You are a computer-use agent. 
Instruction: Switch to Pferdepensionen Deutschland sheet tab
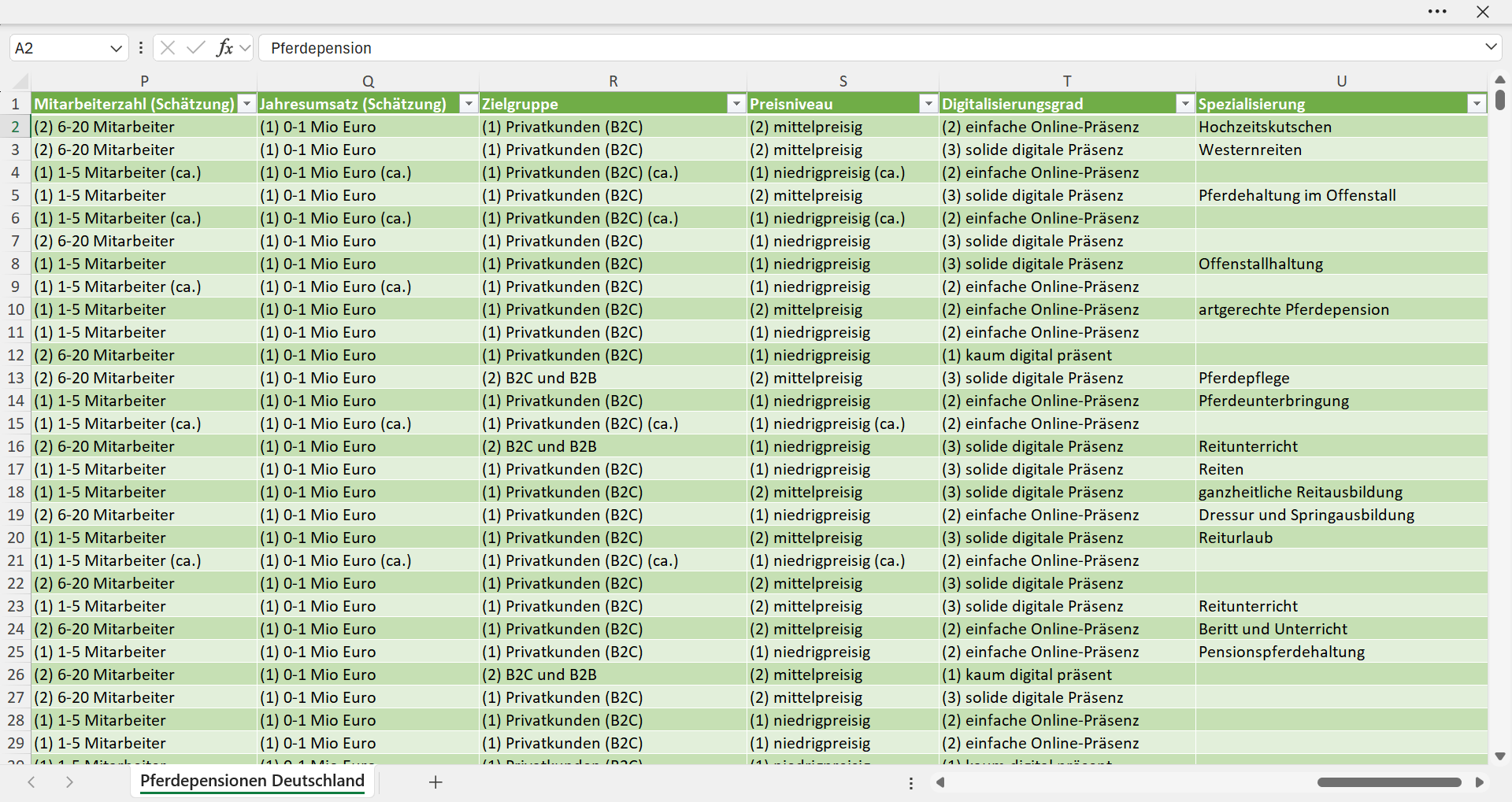click(252, 781)
